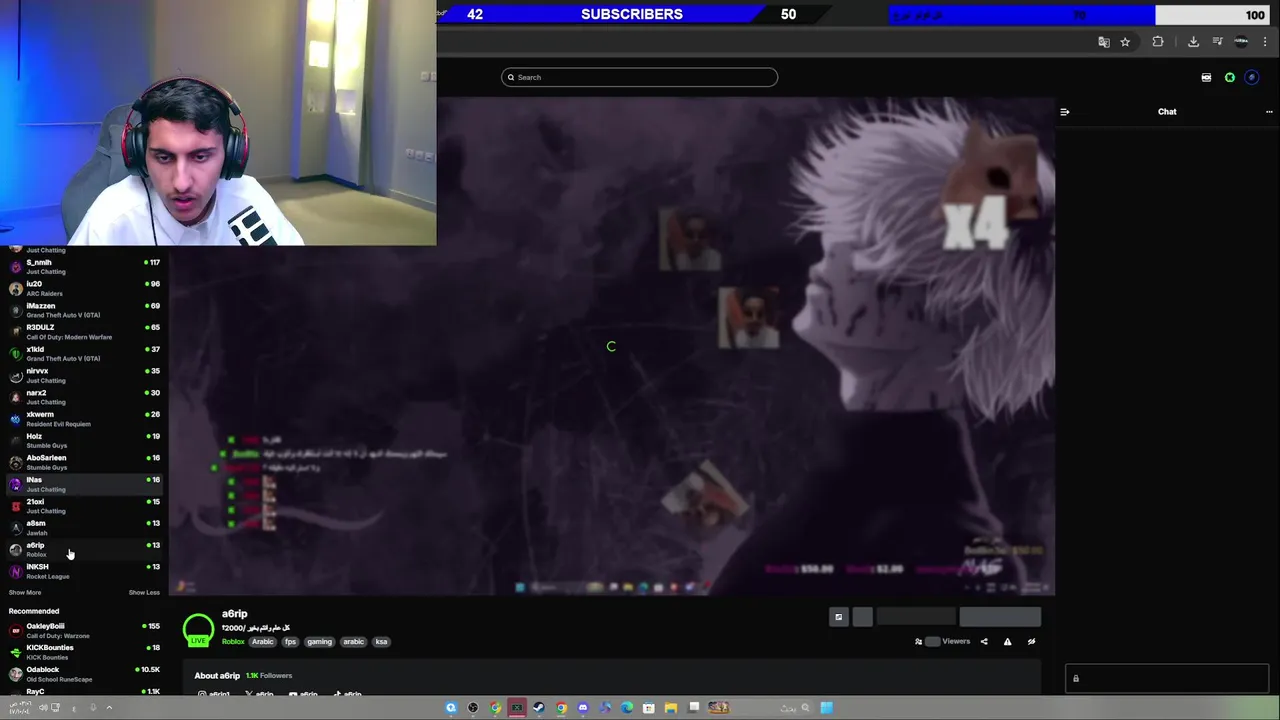This screenshot has width=1280, height=720.
Task: Open Chrome profile avatar
Action: (x=1241, y=42)
